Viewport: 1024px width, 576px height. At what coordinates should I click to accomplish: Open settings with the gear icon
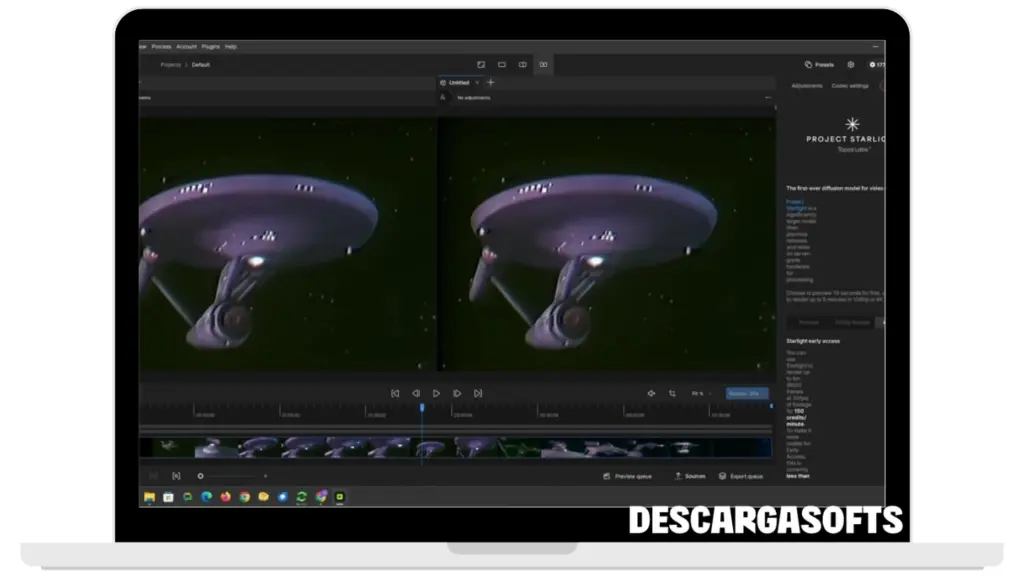[850, 65]
